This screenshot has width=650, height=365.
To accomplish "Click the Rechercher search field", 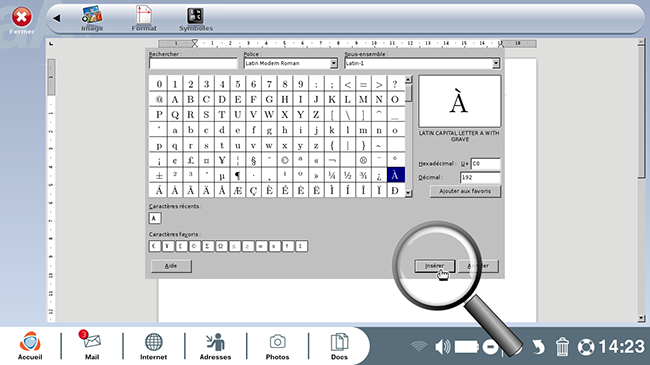I will pyautogui.click(x=193, y=63).
